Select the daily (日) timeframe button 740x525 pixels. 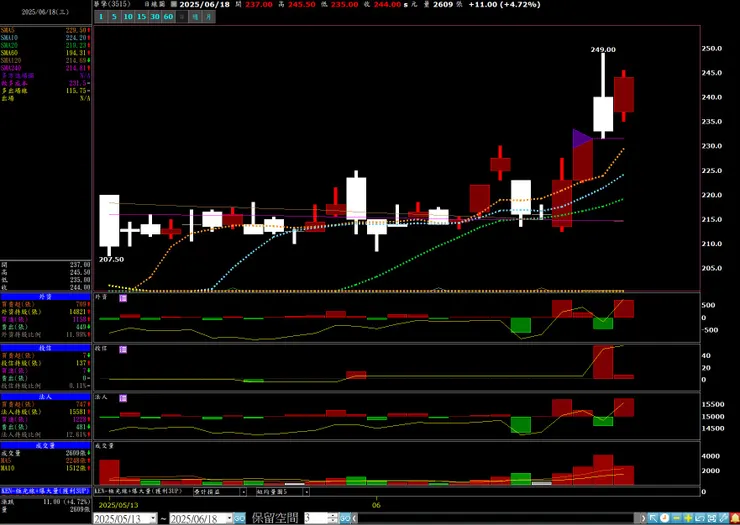pyautogui.click(x=182, y=17)
